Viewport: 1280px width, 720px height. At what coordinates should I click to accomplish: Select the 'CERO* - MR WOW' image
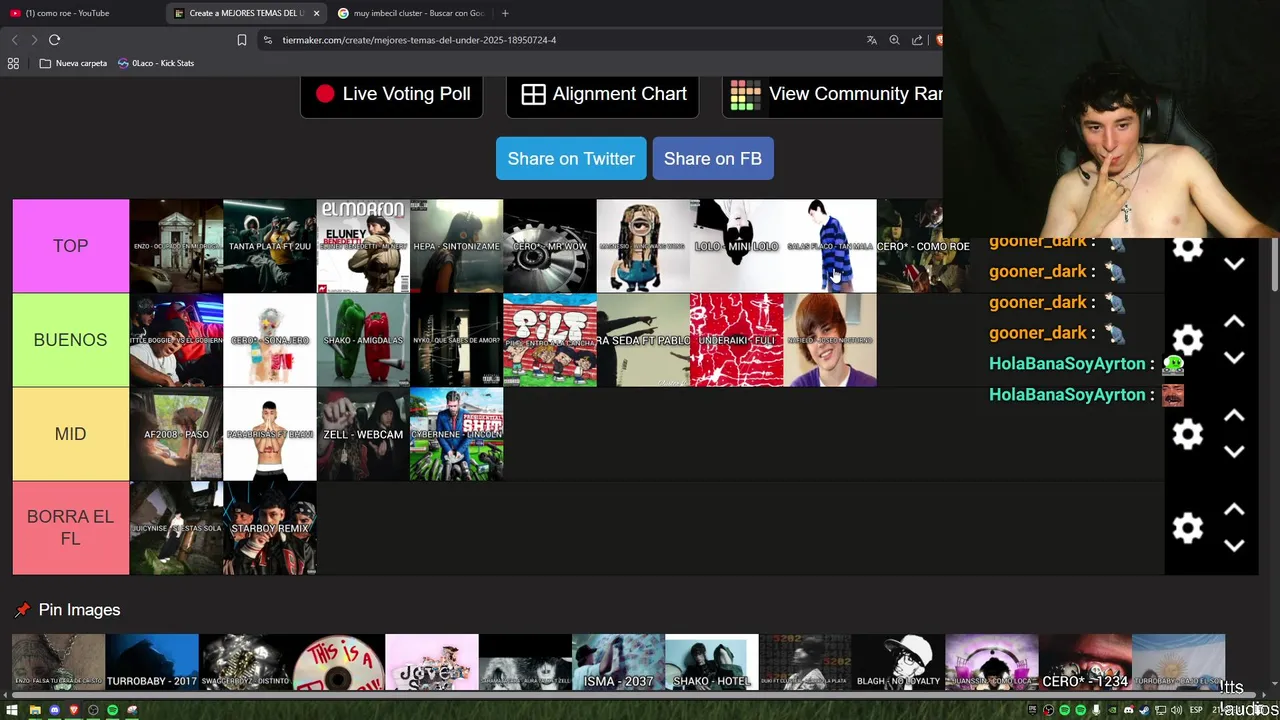coord(550,246)
